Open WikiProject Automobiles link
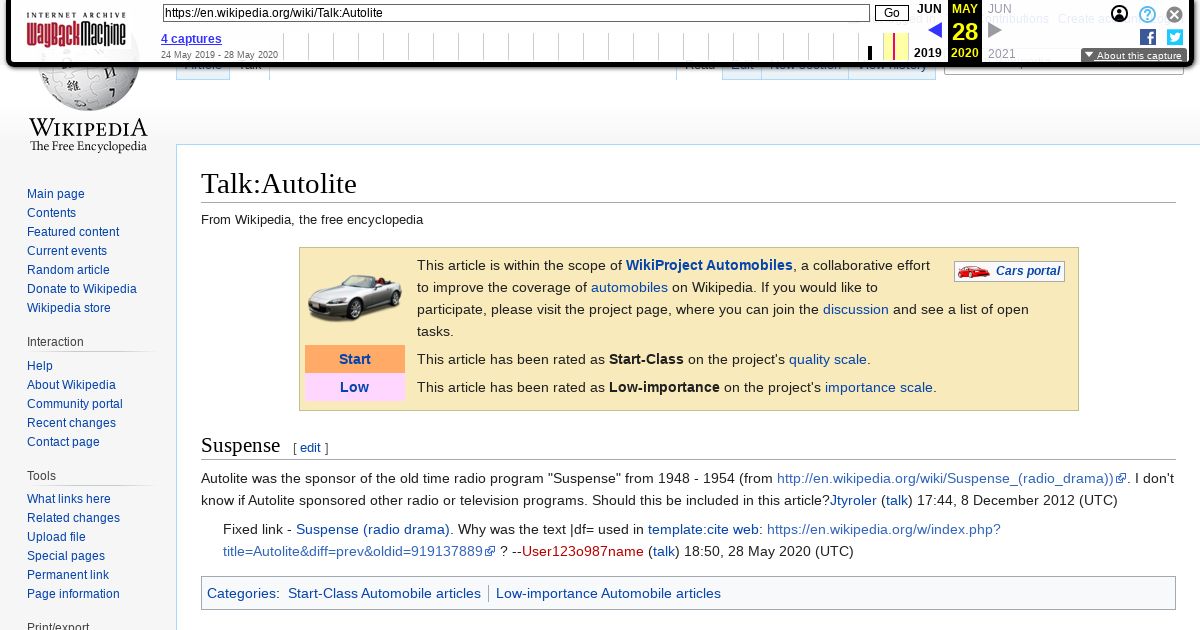1200x630 pixels. pos(709,265)
